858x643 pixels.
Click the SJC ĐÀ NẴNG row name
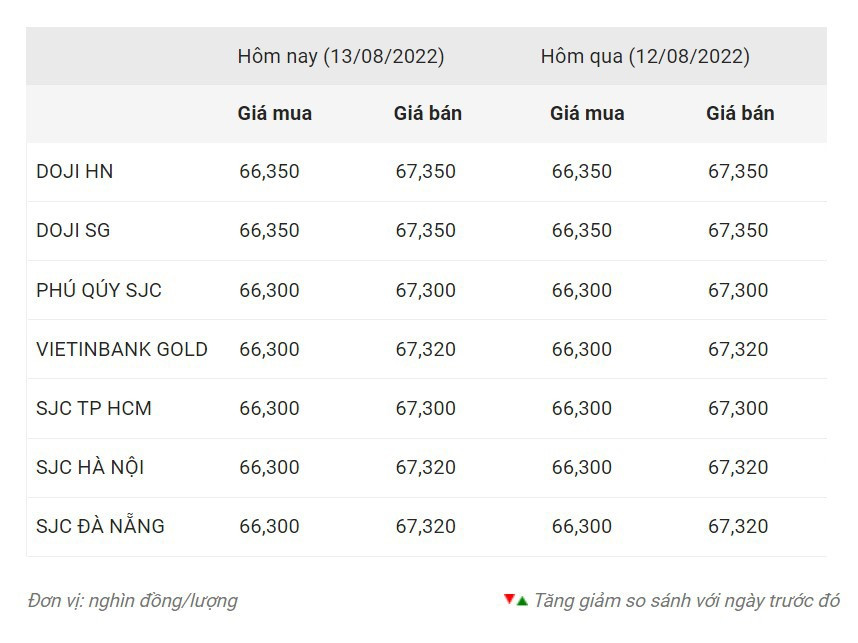click(x=100, y=526)
